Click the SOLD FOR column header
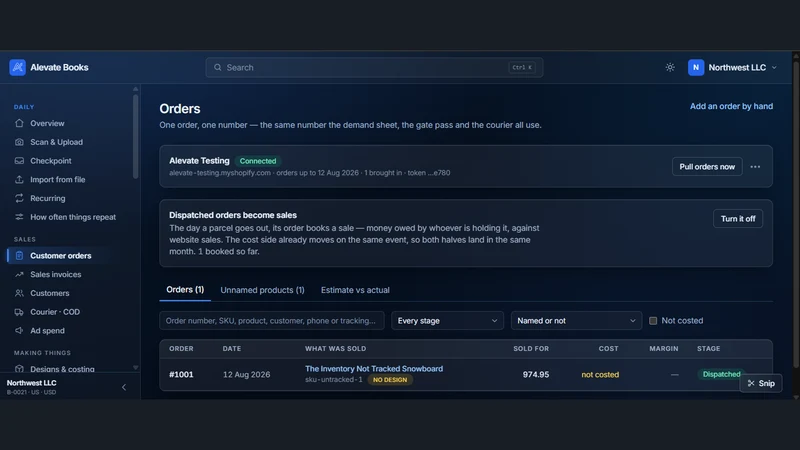This screenshot has height=450, width=800. click(531, 348)
